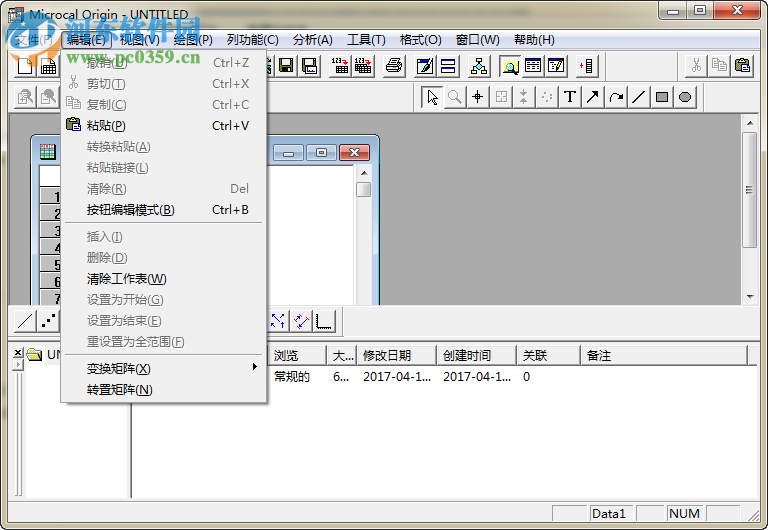
Task: Click the Print icon in toolbar
Action: pos(394,66)
